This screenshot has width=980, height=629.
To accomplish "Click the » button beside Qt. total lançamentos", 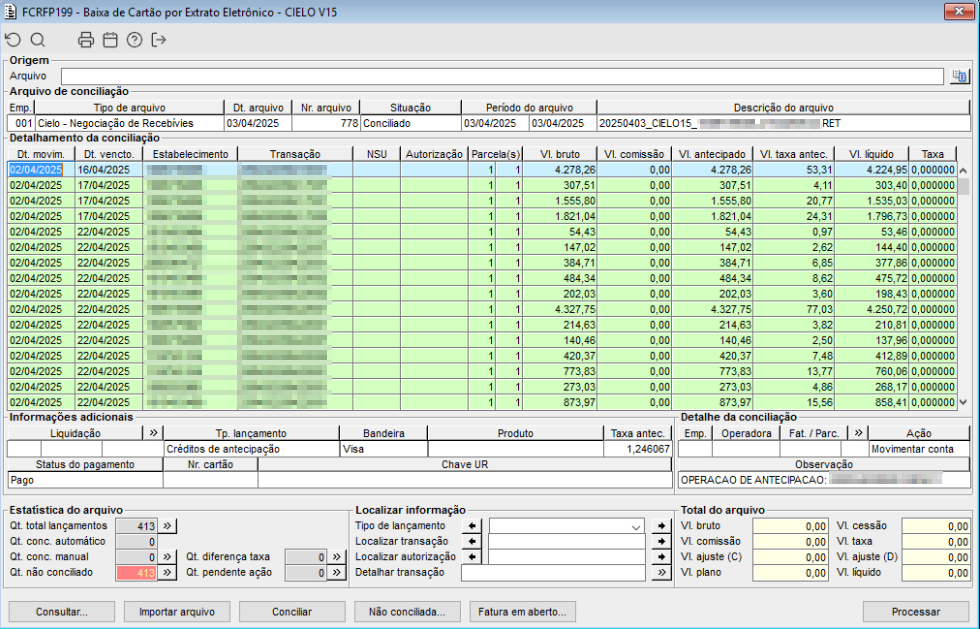I will [168, 526].
